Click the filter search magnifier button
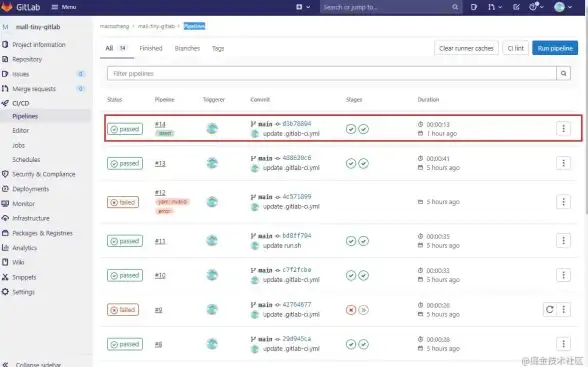Screen dimensions: 588x367 pyautogui.click(x=564, y=73)
